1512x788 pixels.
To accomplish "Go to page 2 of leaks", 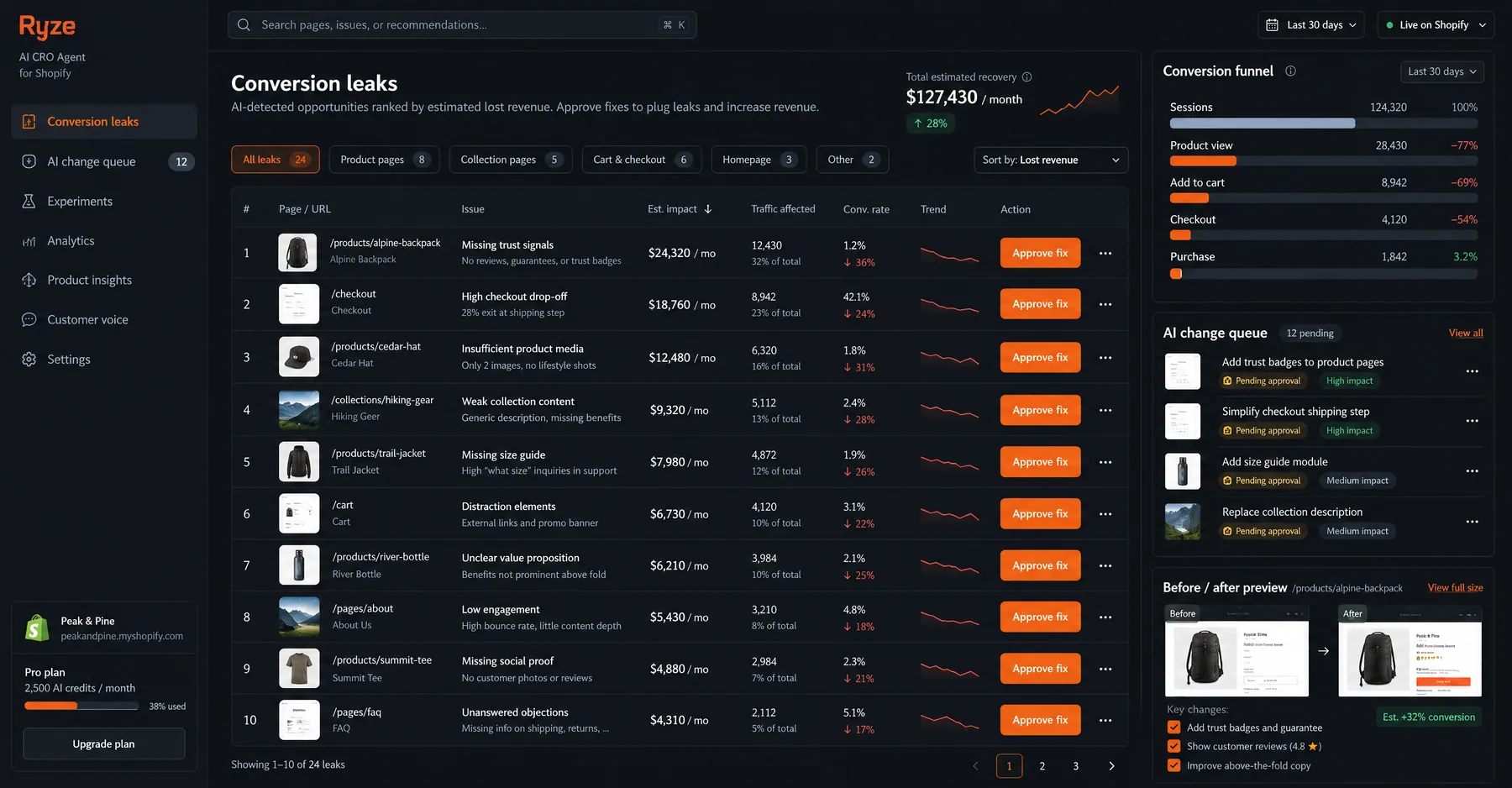I will pos(1042,766).
